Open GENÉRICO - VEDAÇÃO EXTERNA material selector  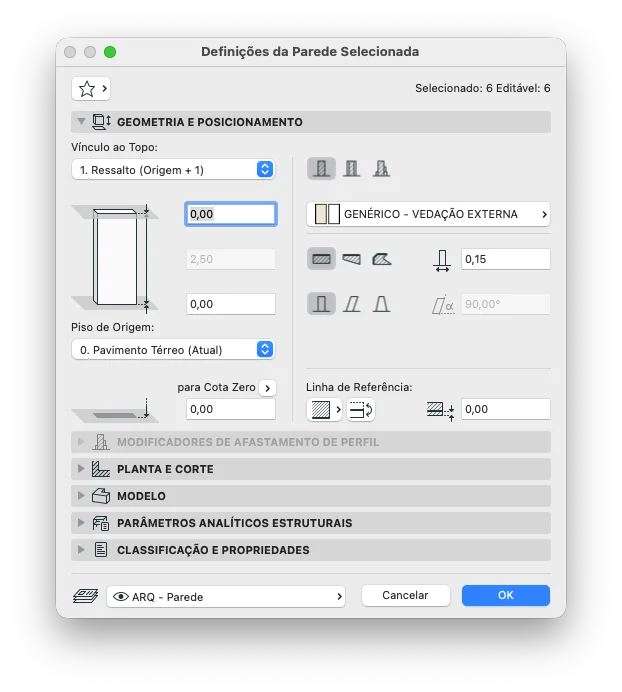click(428, 214)
